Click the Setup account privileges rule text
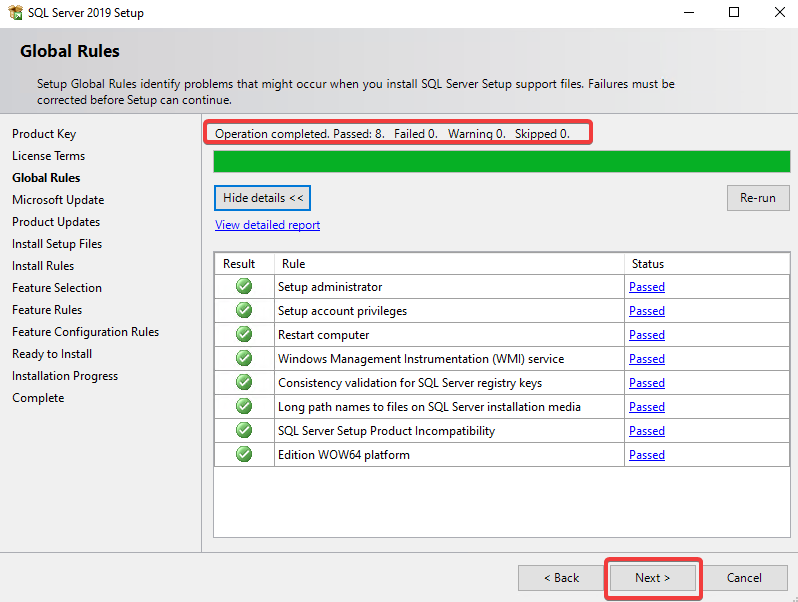 [343, 311]
